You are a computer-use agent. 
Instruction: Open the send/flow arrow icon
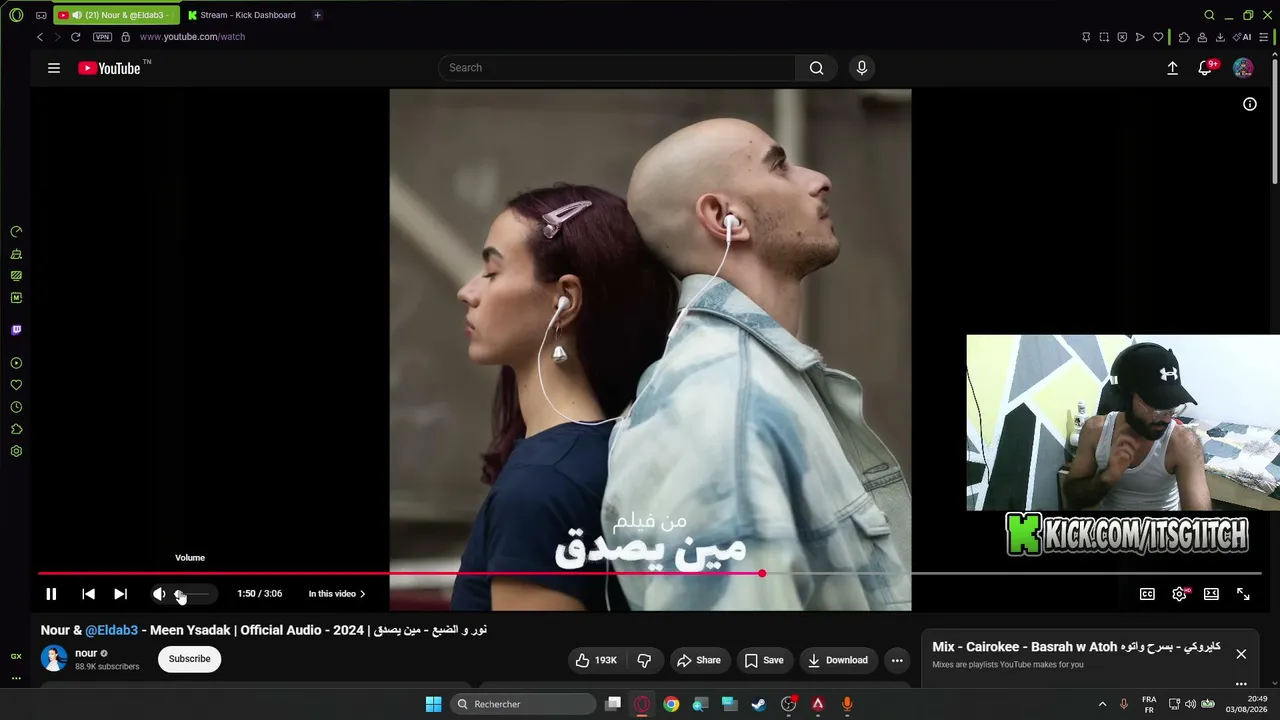[1140, 37]
